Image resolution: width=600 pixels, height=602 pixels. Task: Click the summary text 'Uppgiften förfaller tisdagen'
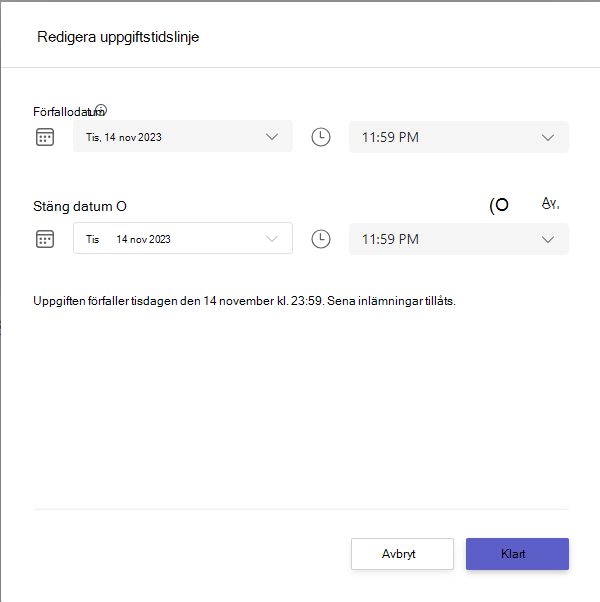(106, 301)
